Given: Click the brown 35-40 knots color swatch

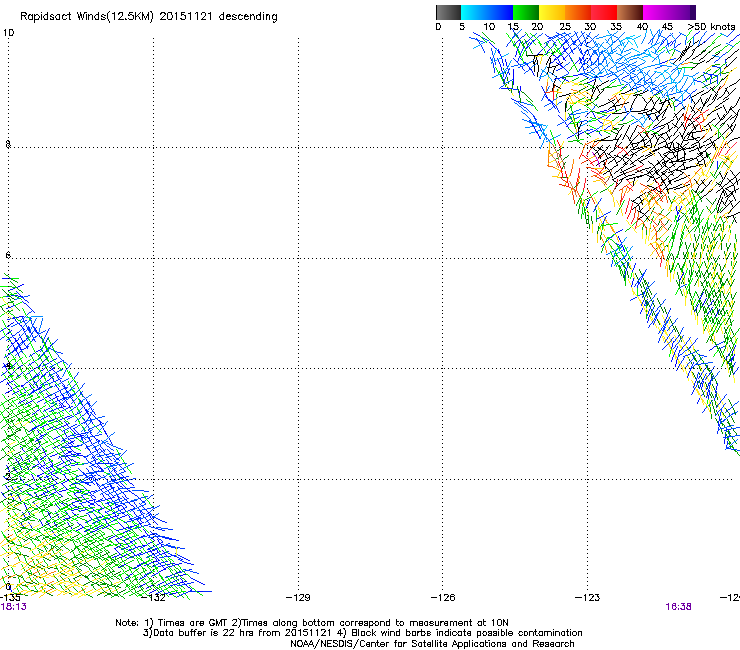Looking at the screenshot, I should coord(630,12).
